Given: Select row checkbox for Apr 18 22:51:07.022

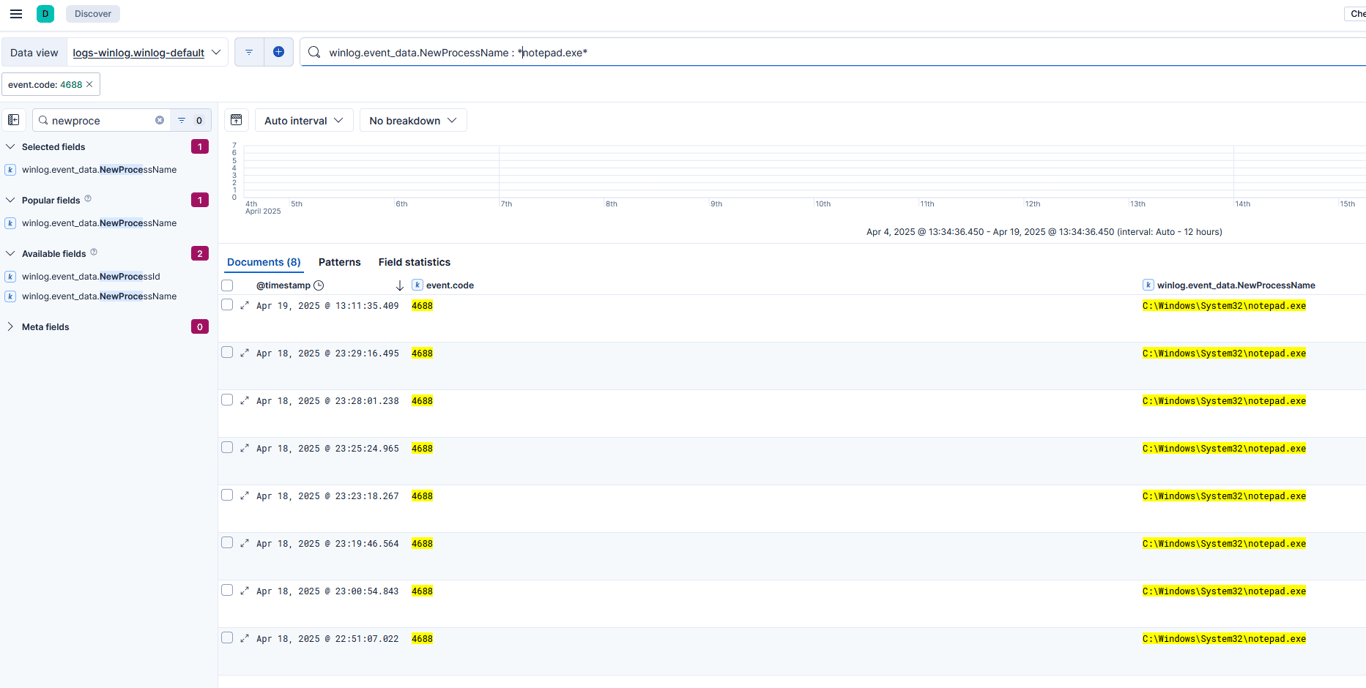Looking at the screenshot, I should pyautogui.click(x=227, y=637).
